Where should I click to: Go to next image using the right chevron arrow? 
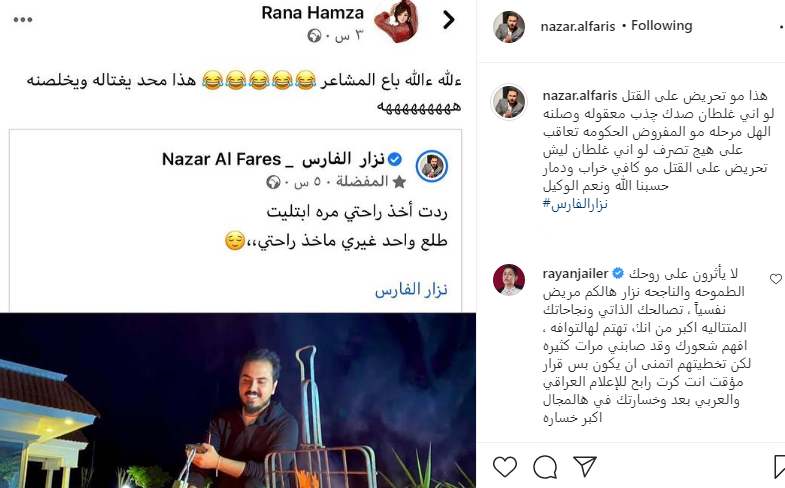point(449,20)
